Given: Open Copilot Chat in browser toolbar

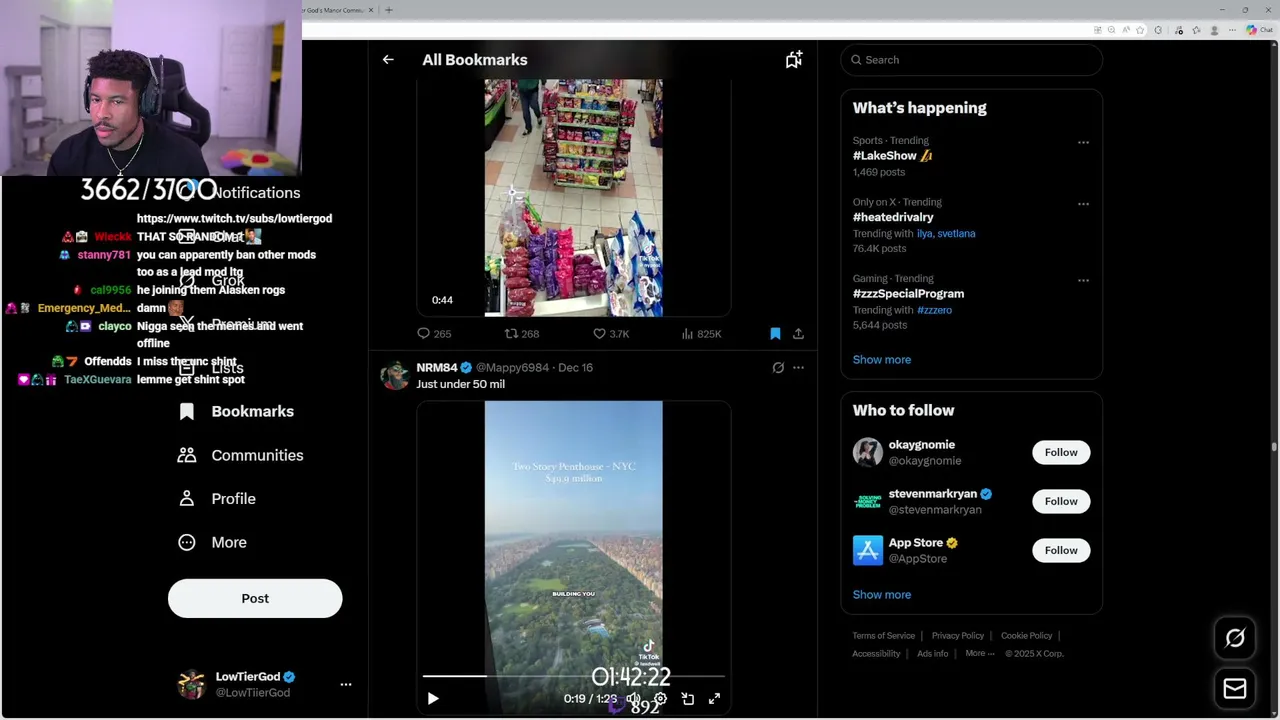Looking at the screenshot, I should coord(1258,30).
